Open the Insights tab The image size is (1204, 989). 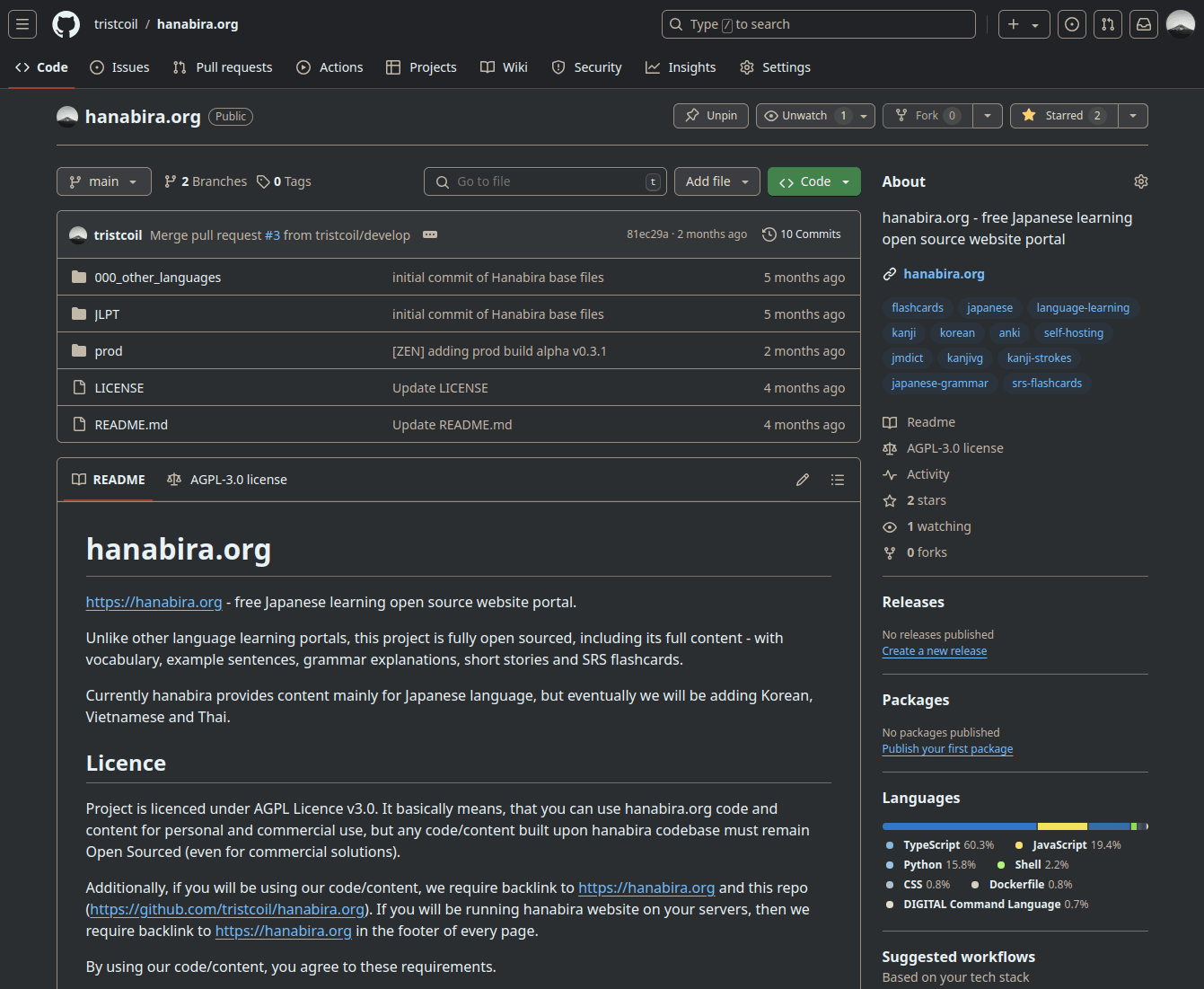click(x=681, y=66)
